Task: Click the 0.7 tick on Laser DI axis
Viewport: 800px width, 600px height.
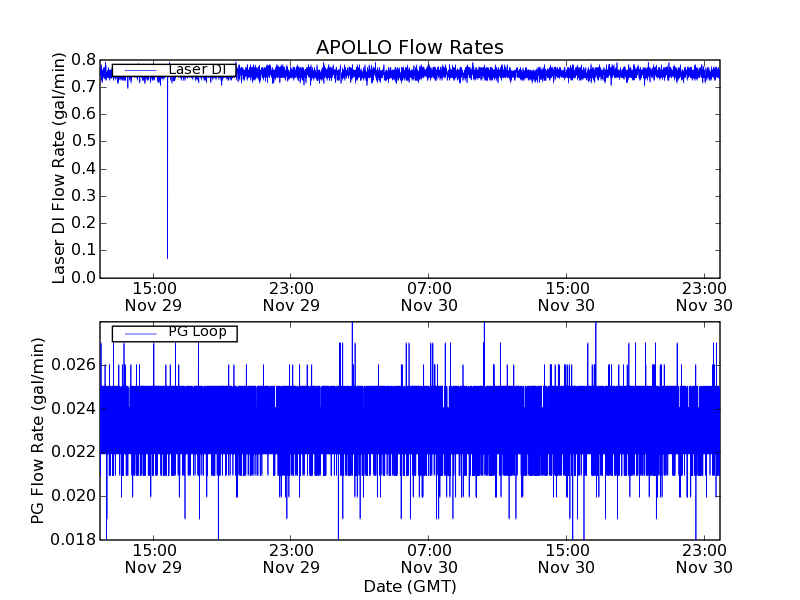Action: 84,87
